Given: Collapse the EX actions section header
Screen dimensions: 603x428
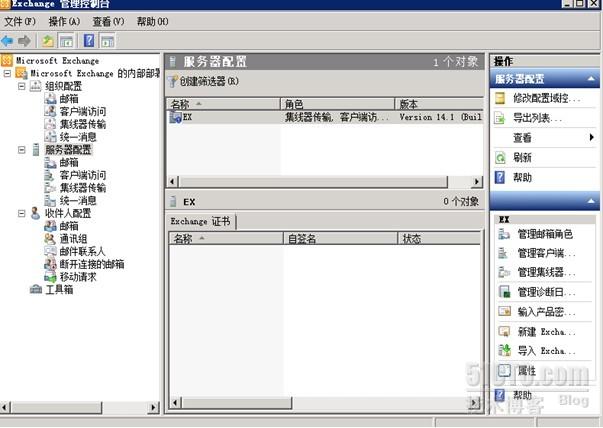Looking at the screenshot, I should tap(591, 201).
